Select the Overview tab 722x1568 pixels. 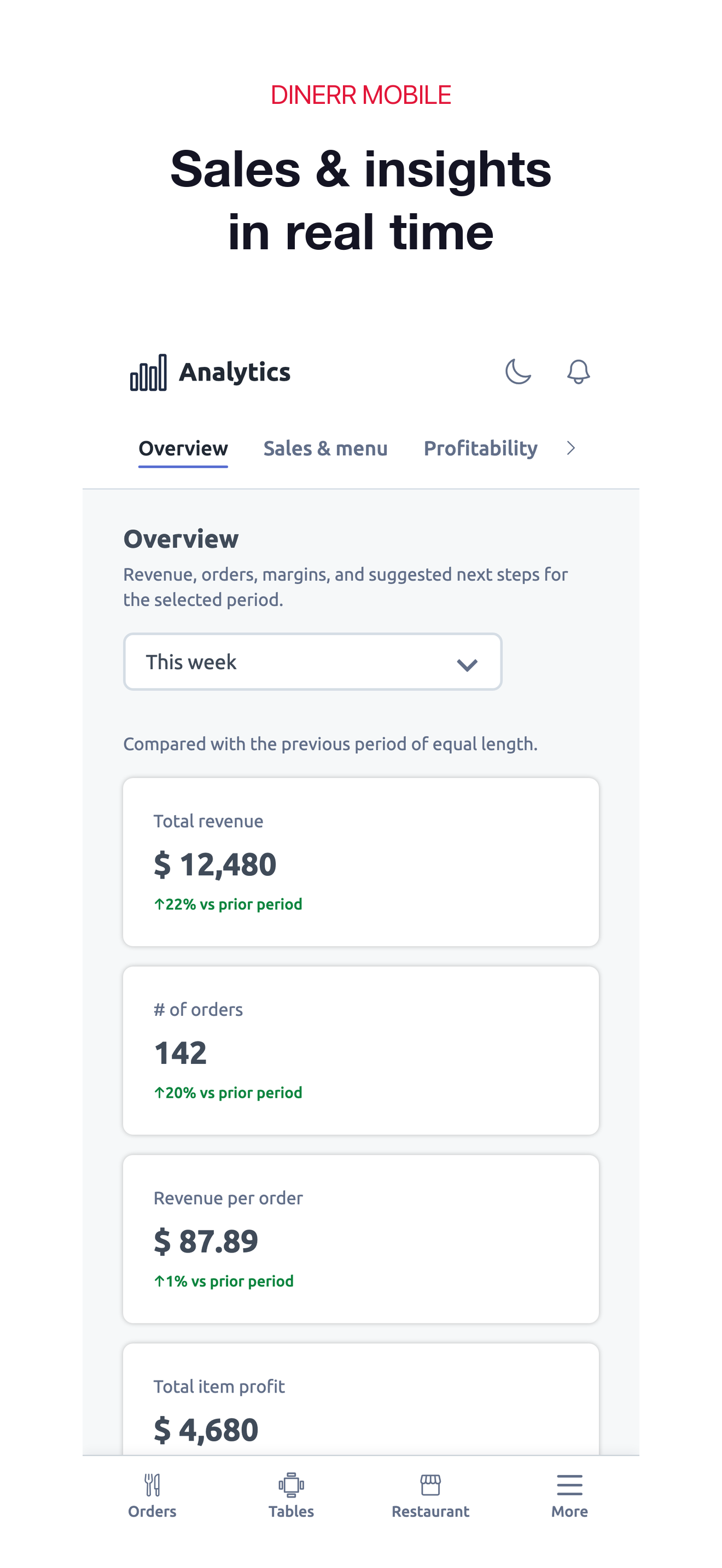183,449
